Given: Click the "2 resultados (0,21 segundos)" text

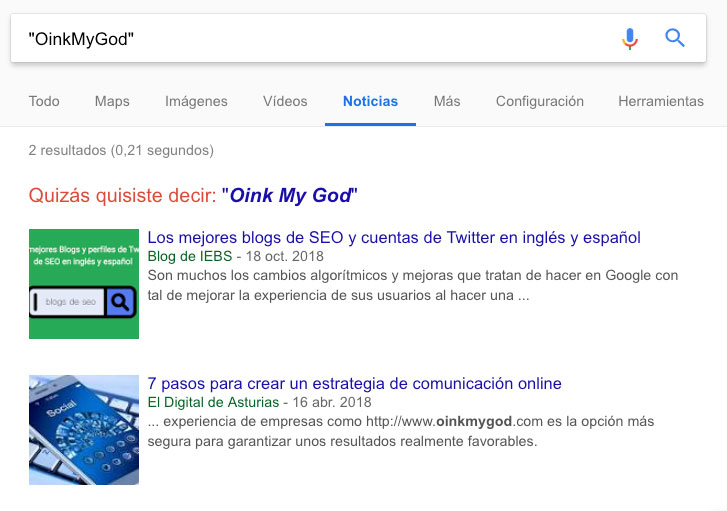Looking at the screenshot, I should pyautogui.click(x=121, y=150).
